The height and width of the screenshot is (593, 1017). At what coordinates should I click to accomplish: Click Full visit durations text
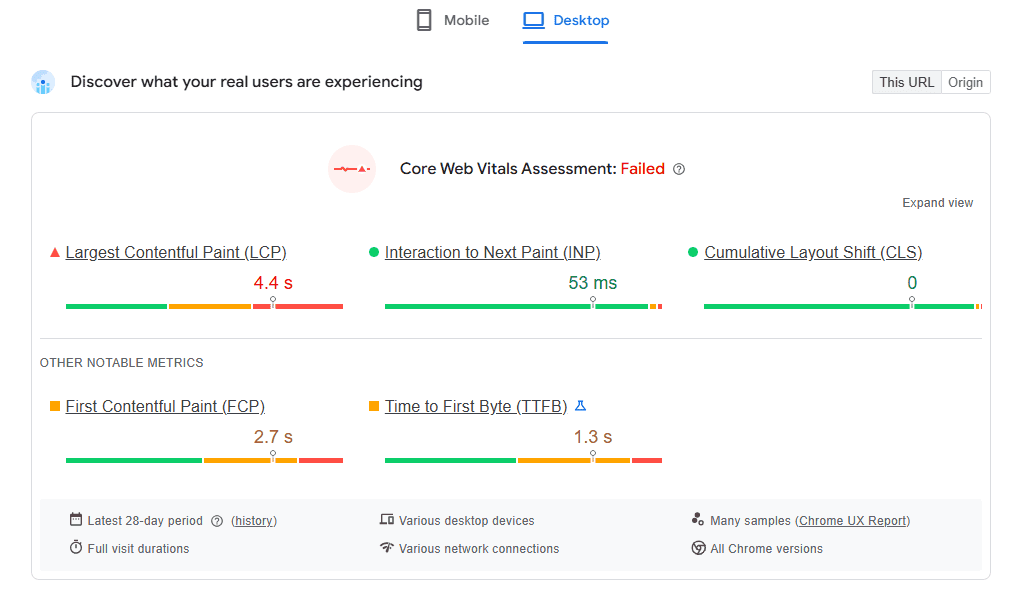pos(138,549)
